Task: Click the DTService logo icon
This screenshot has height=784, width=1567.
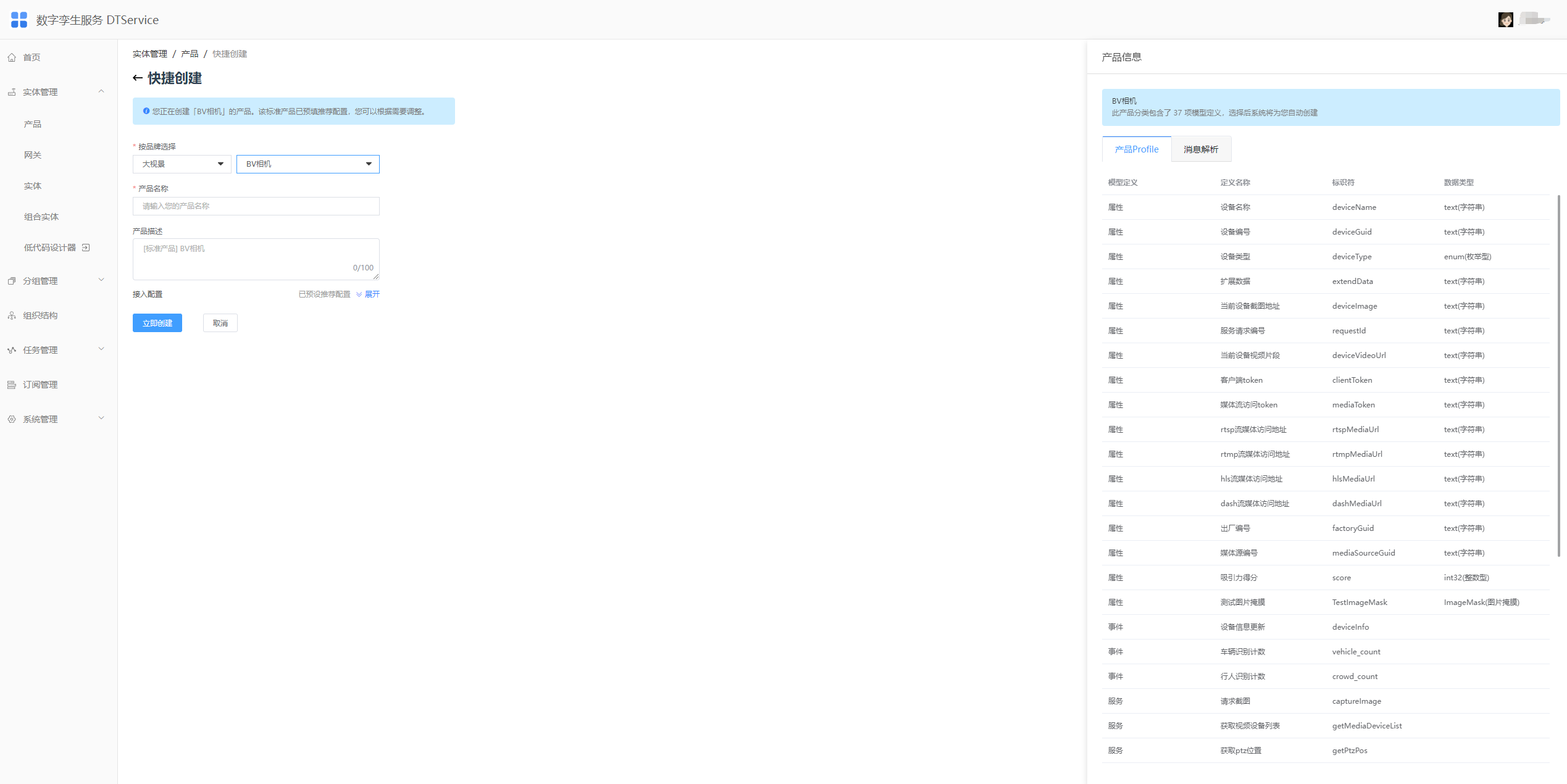Action: tap(19, 20)
